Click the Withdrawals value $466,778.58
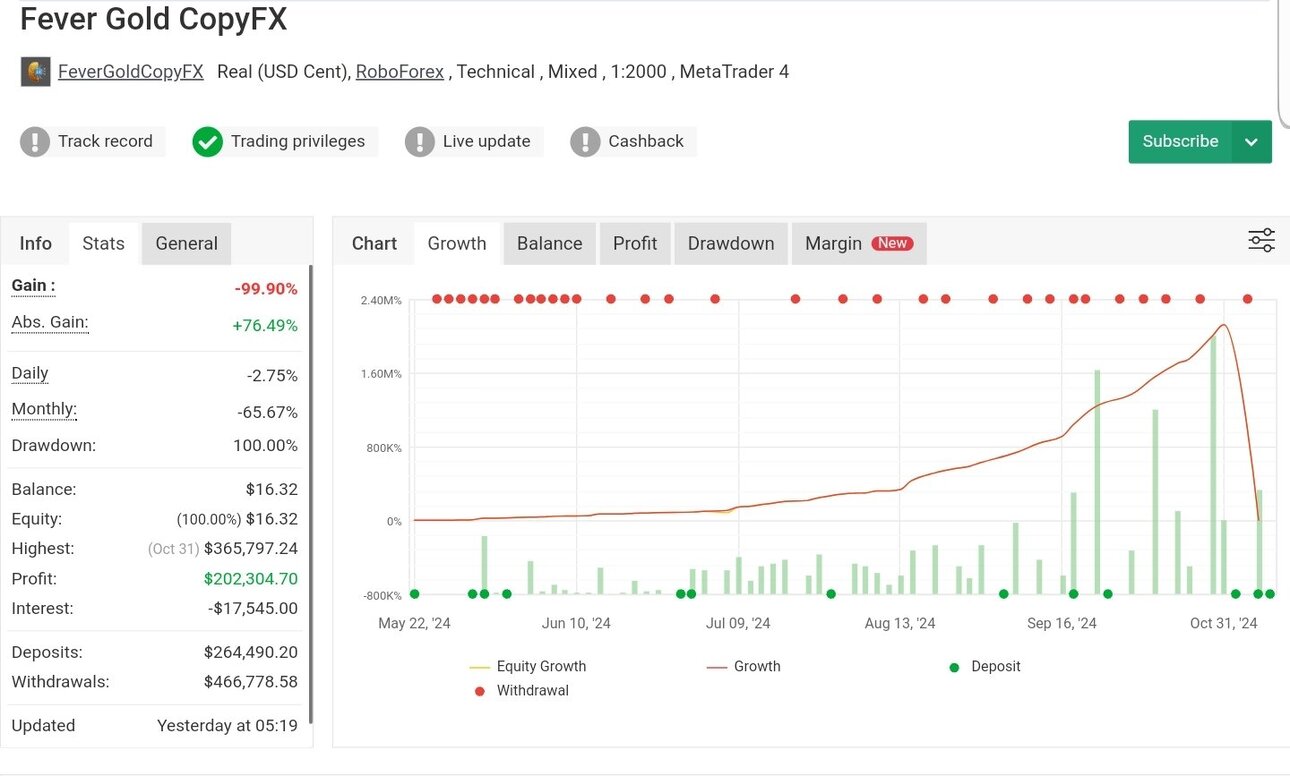 251,682
